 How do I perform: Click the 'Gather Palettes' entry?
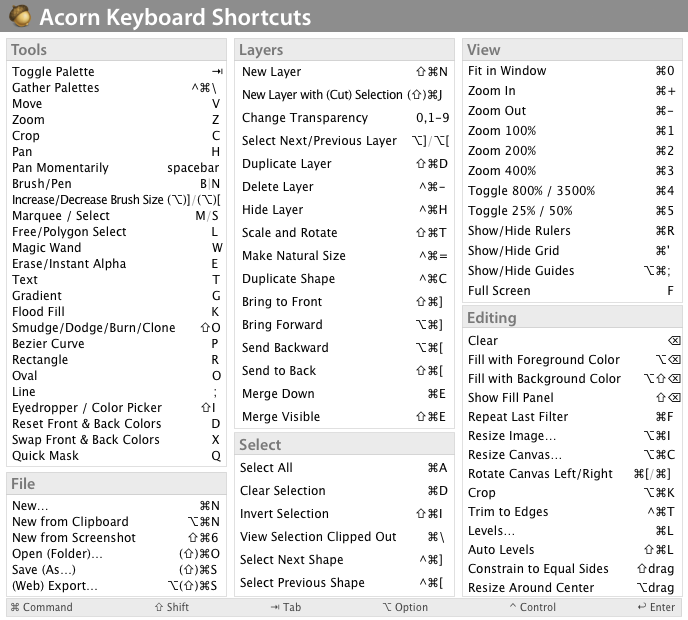pos(116,88)
